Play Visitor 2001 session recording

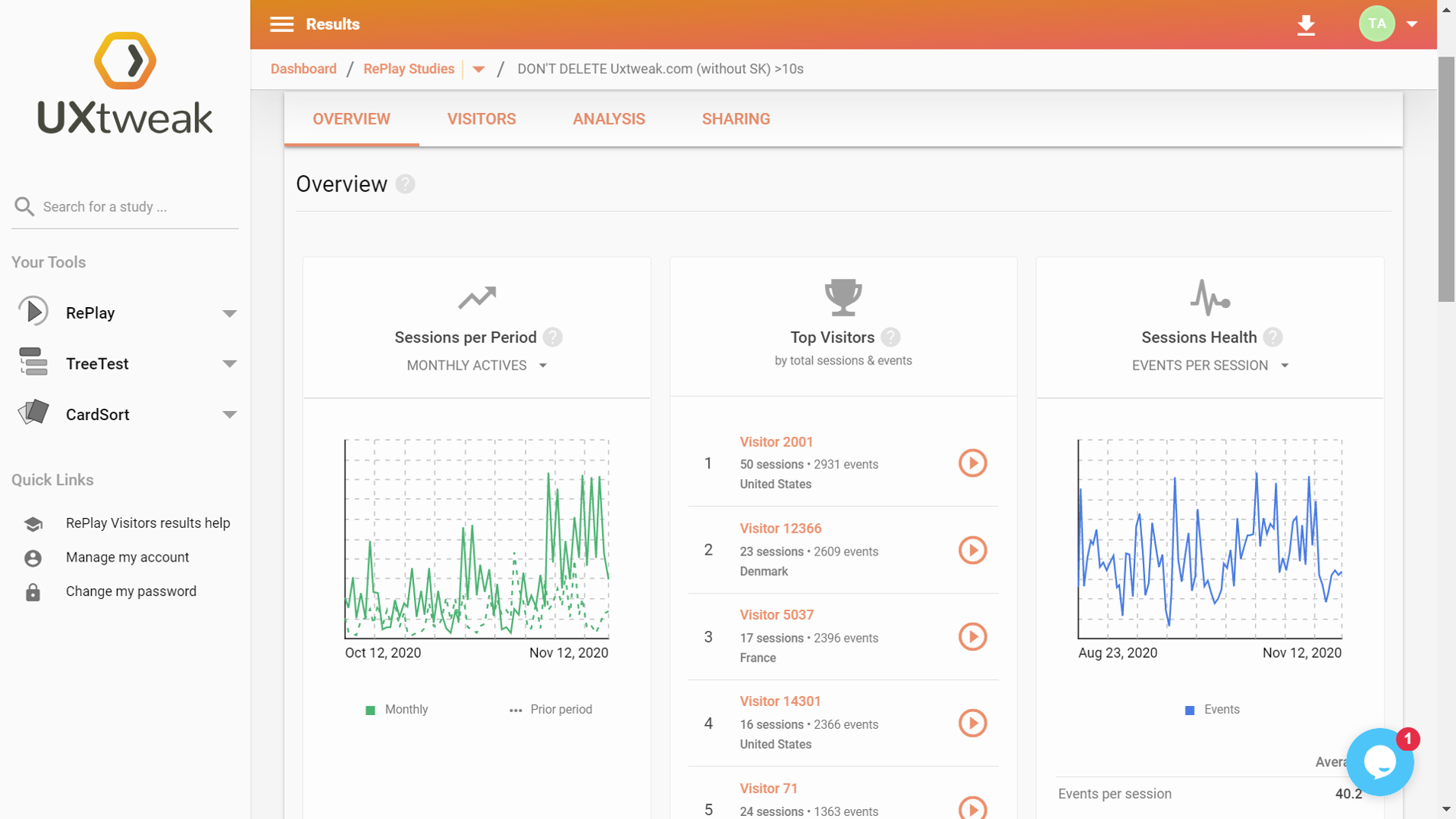point(972,463)
